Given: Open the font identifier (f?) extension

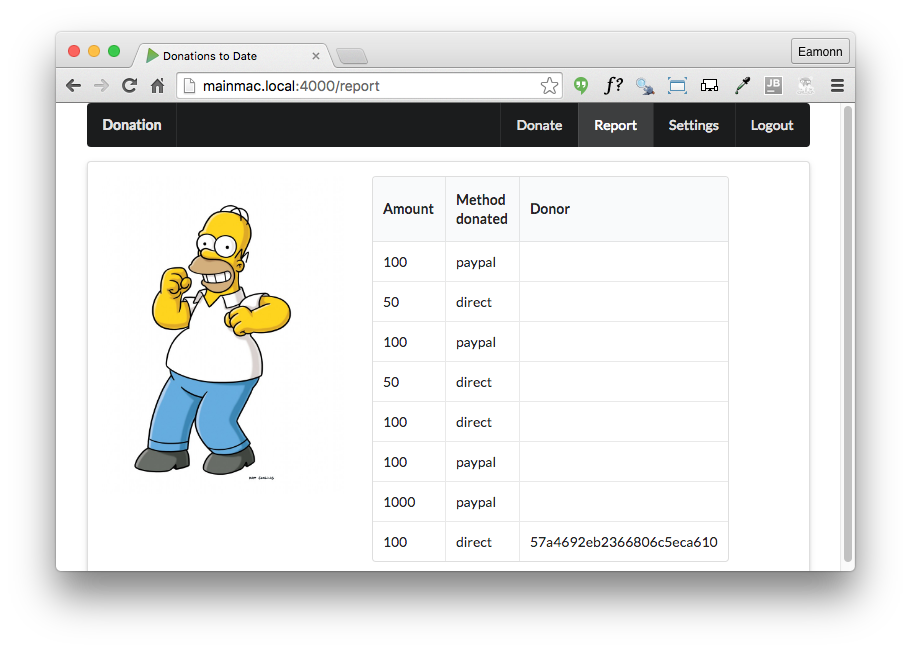Looking at the screenshot, I should tap(613, 86).
